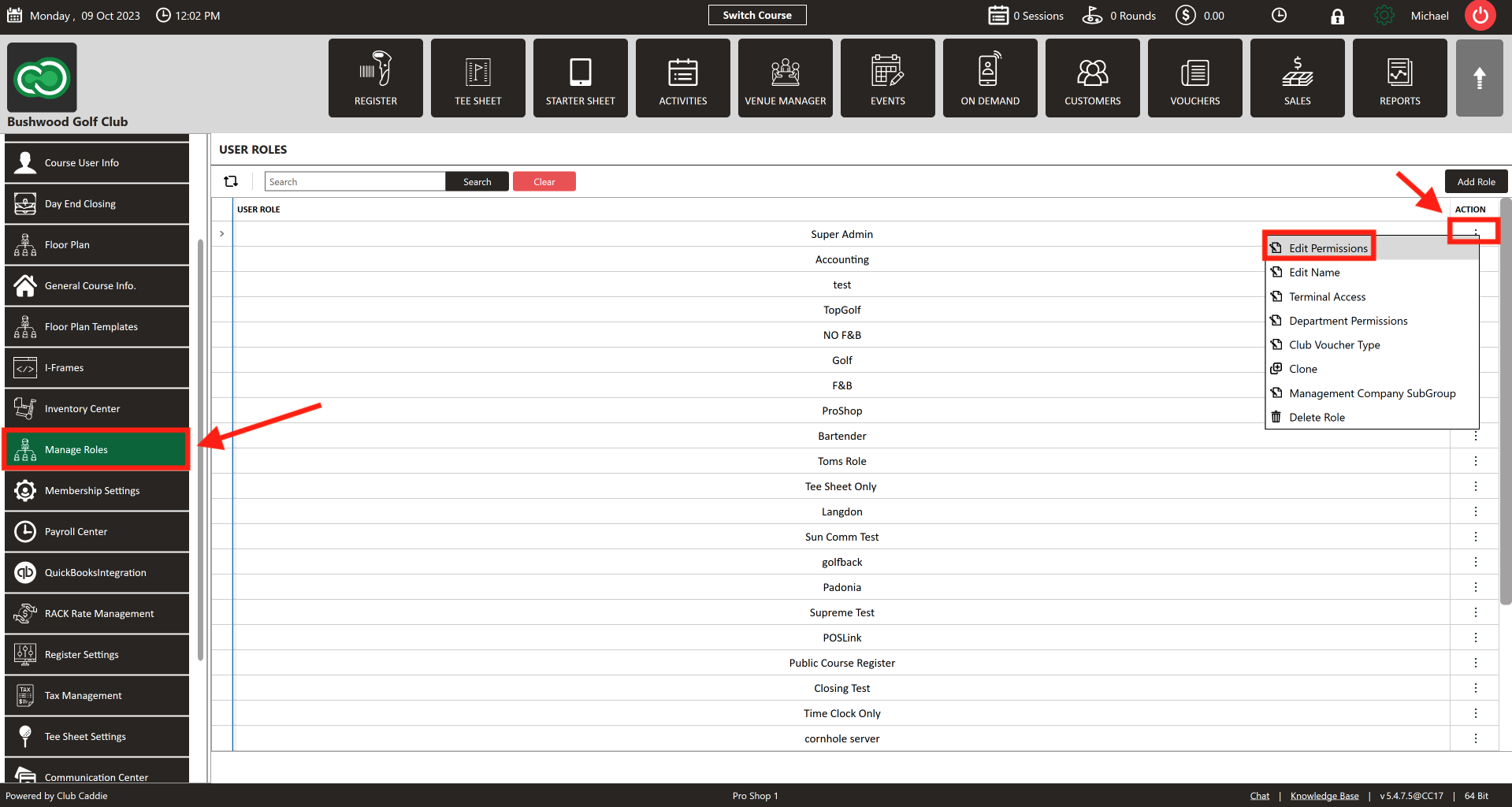
Task: Click the Bushwood Golf Club logo
Action: [x=42, y=77]
